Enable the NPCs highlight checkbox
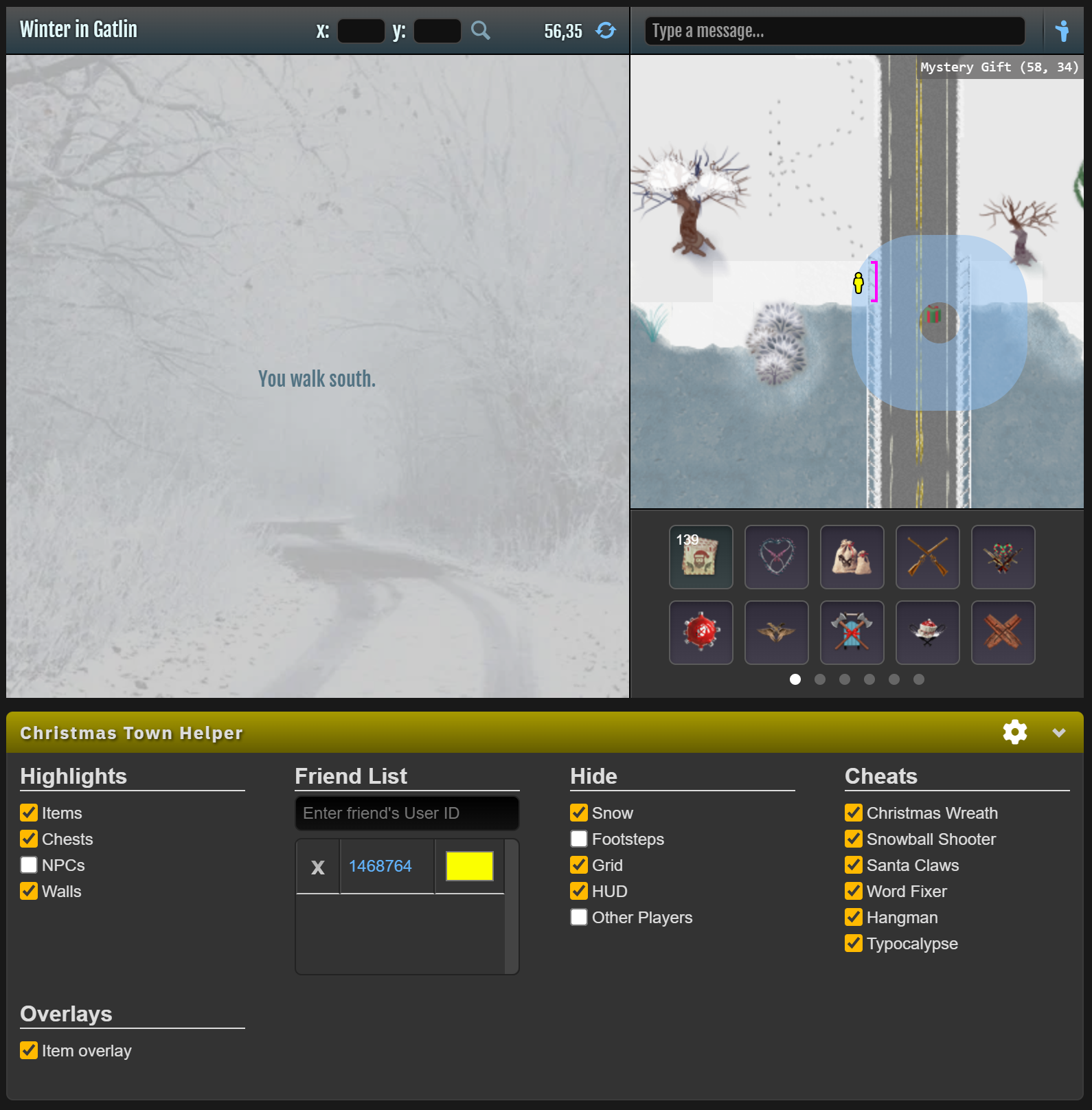1092x1110 pixels. [x=29, y=865]
